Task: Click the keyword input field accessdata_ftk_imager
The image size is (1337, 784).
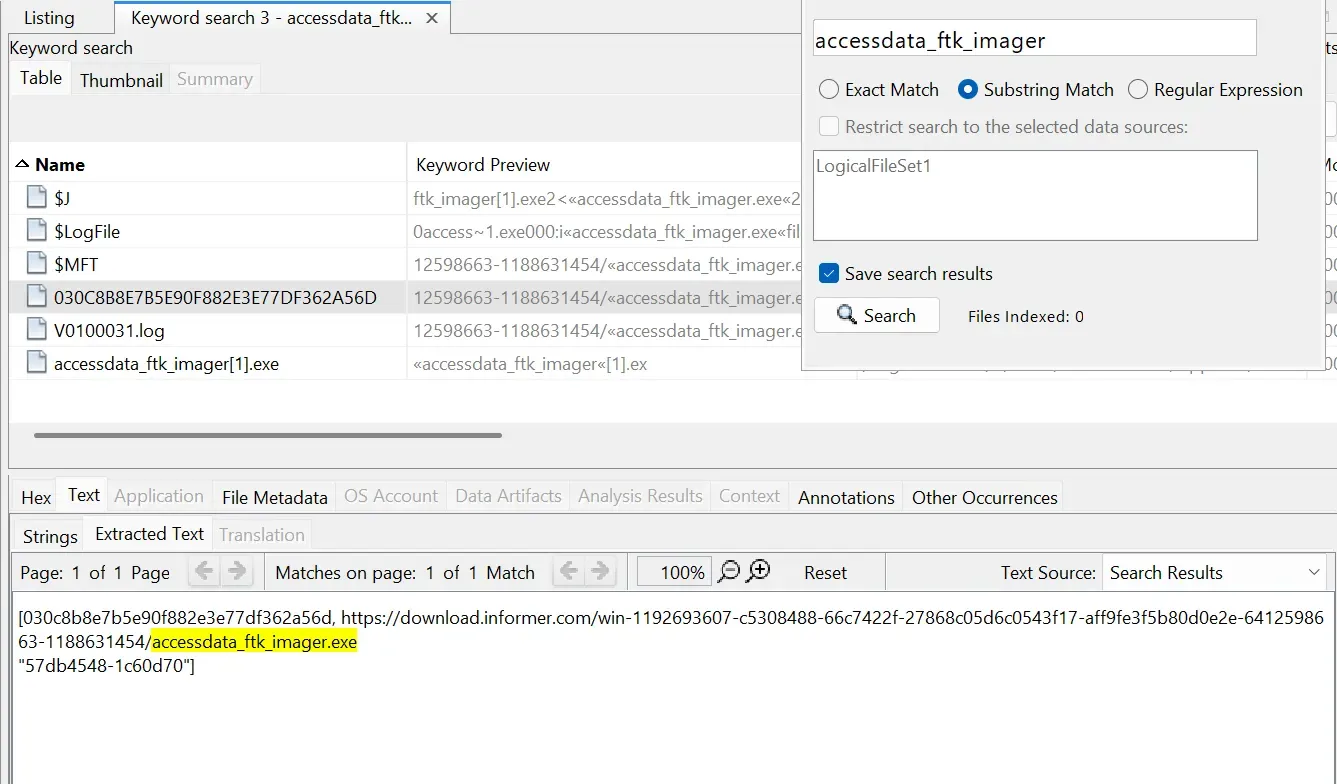Action: pos(1034,40)
